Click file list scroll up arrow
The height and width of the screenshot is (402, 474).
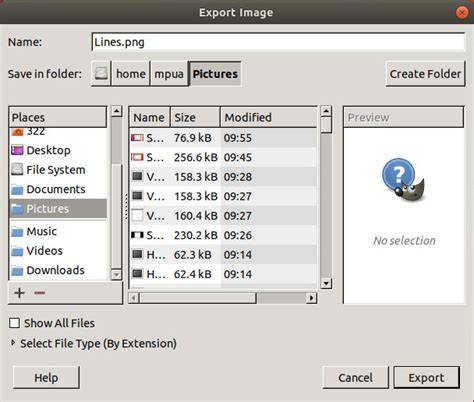326,111
